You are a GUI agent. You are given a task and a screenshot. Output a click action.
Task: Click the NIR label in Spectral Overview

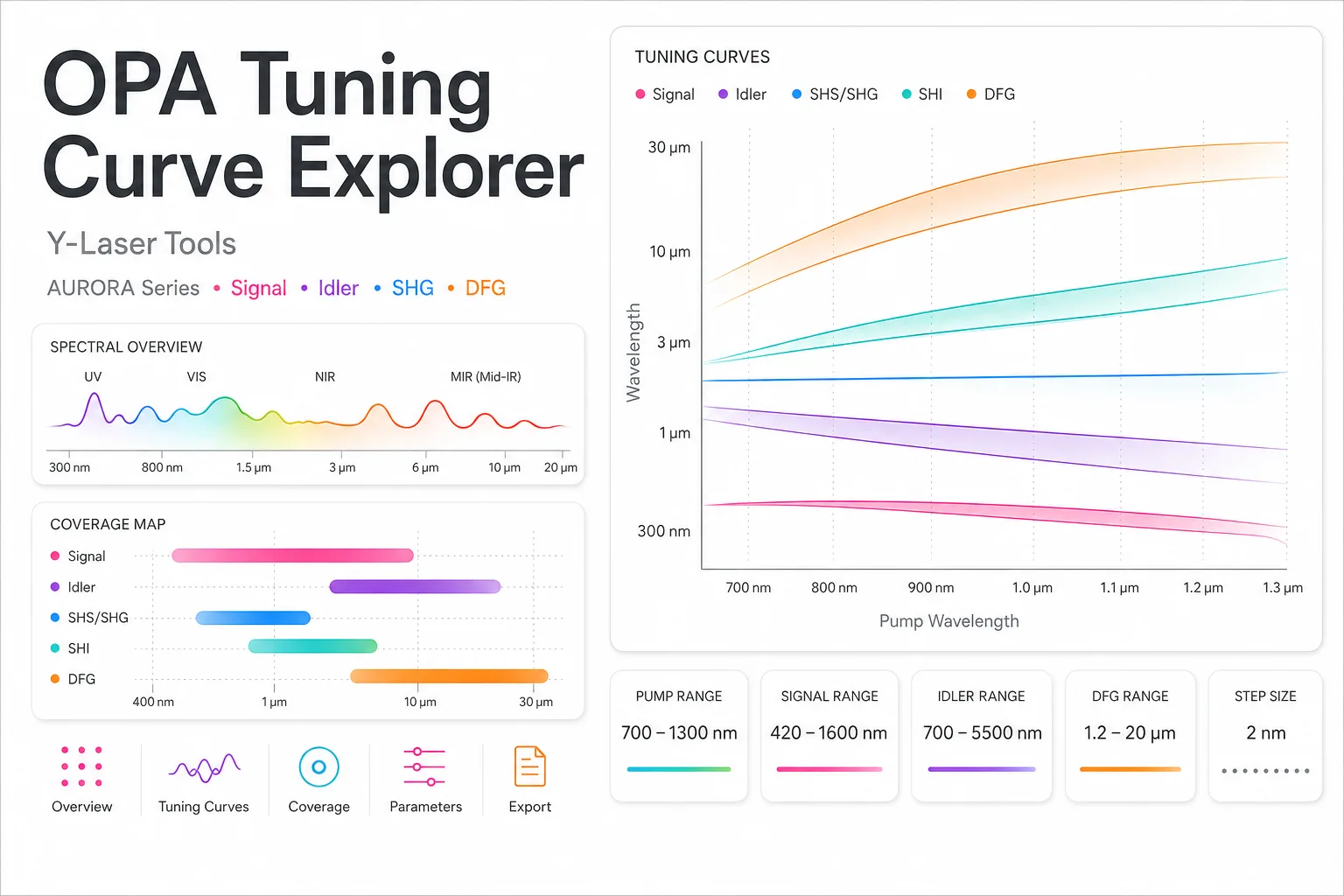(325, 377)
